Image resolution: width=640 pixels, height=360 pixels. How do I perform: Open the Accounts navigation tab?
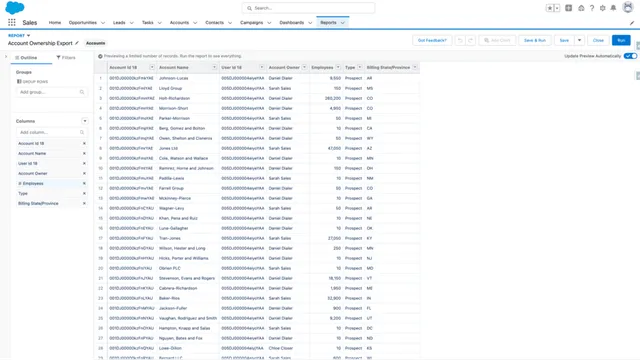click(x=179, y=22)
